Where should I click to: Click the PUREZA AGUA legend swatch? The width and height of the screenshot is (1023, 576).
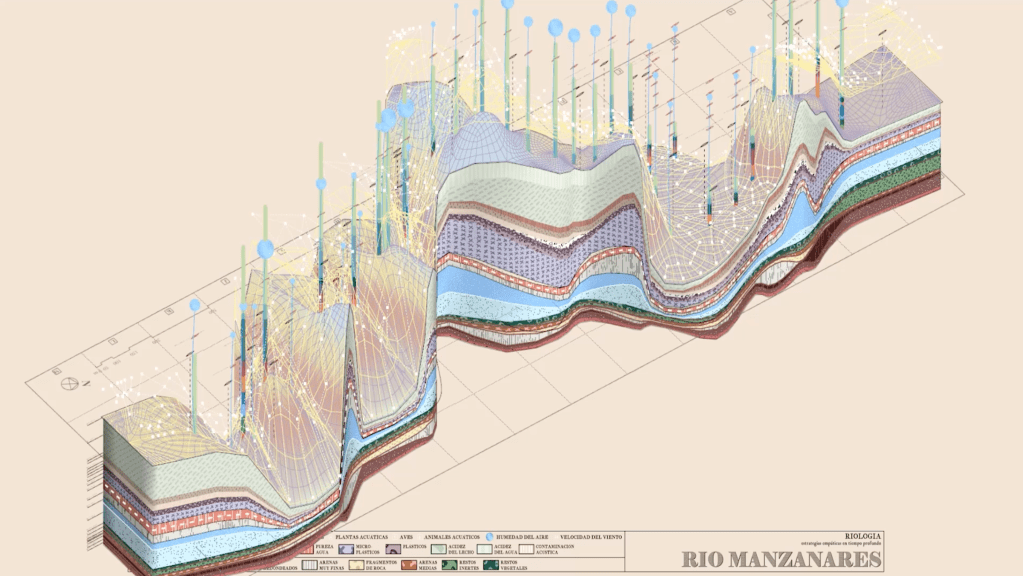[307, 549]
